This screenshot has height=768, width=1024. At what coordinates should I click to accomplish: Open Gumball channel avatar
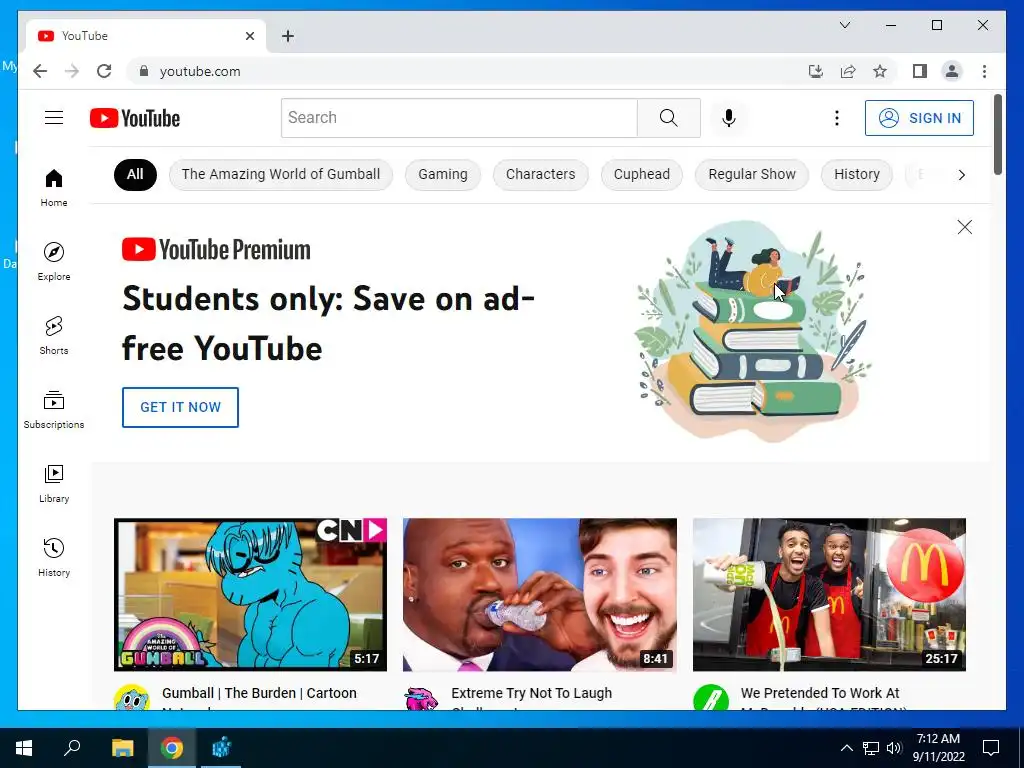[131, 697]
